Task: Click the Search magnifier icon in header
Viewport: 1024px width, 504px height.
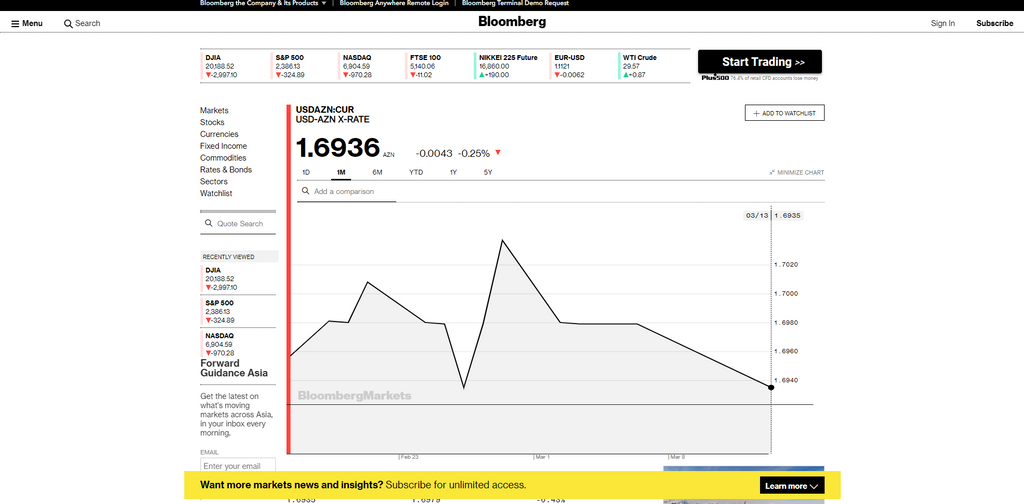Action: click(68, 24)
